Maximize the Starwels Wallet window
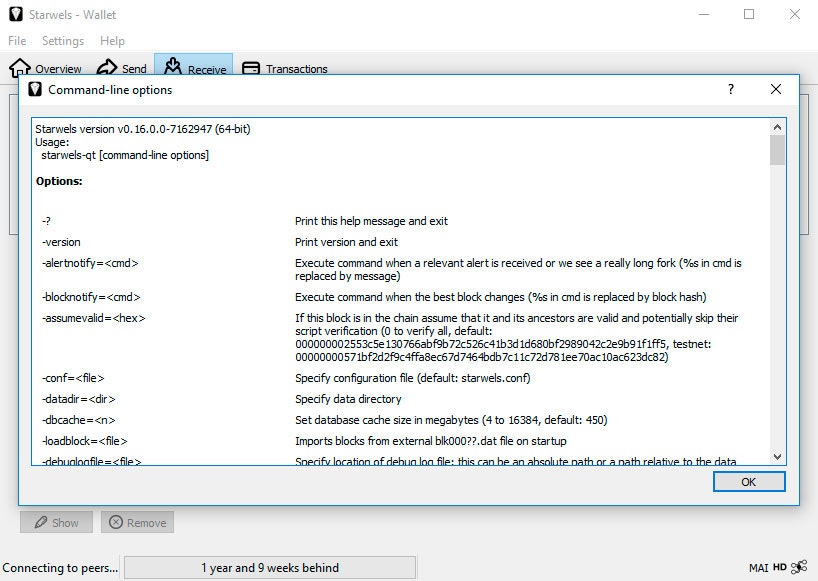 (749, 14)
